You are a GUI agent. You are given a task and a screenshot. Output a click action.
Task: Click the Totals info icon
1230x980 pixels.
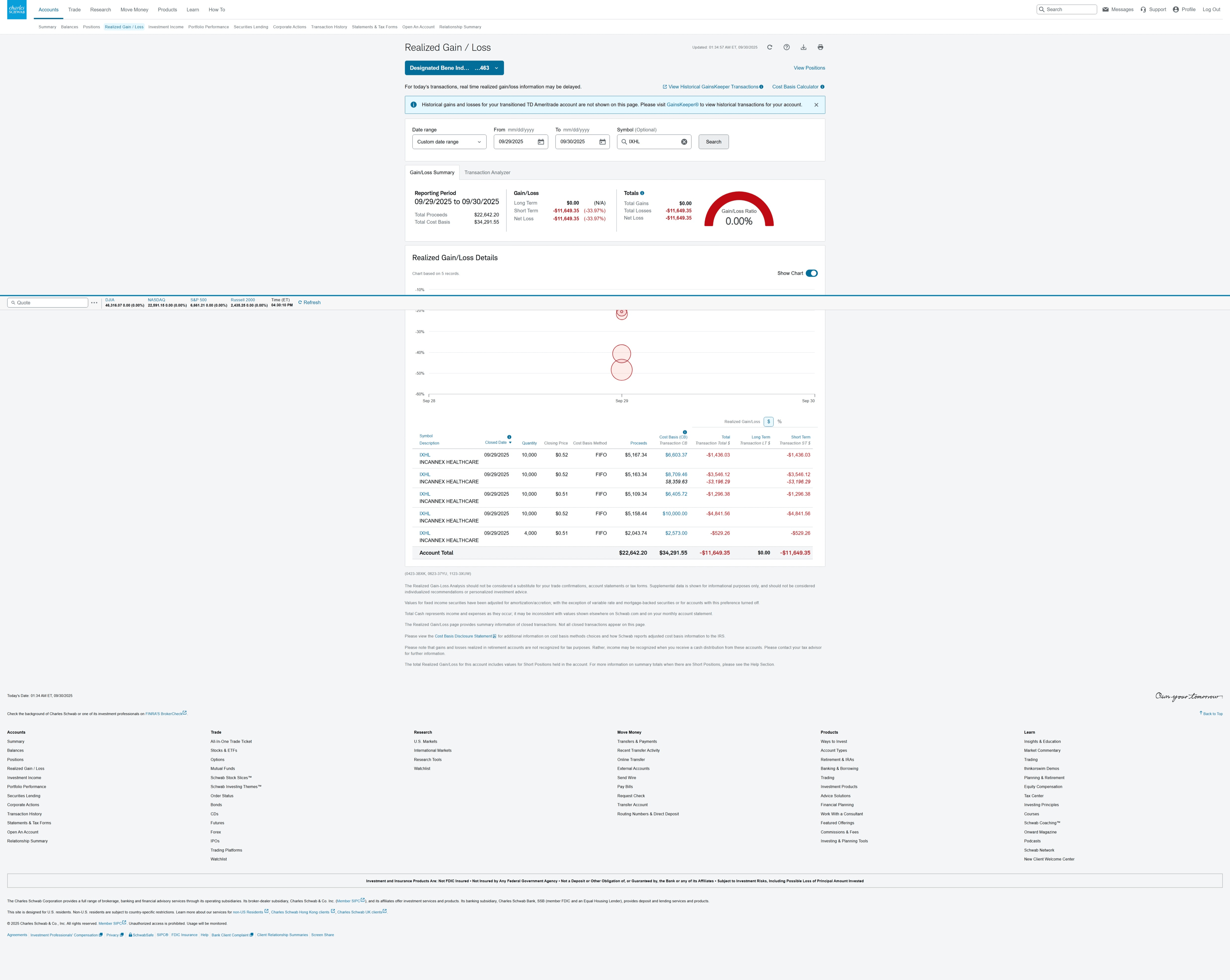click(642, 193)
